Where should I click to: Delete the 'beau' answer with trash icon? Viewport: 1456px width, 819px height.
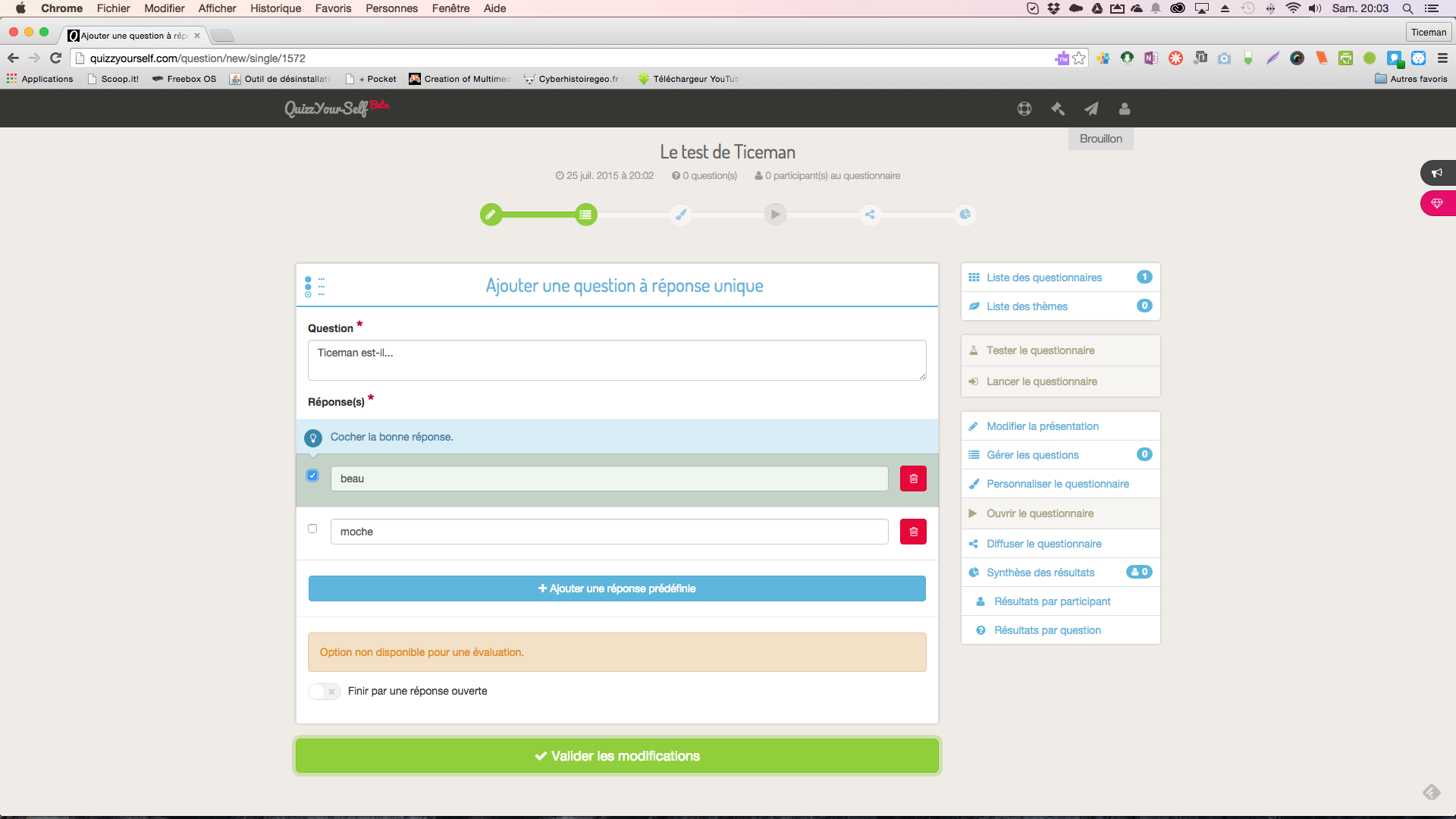click(913, 479)
